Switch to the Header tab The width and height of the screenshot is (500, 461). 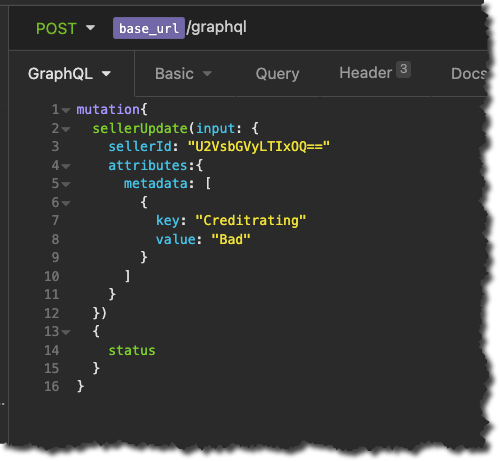coord(366,73)
